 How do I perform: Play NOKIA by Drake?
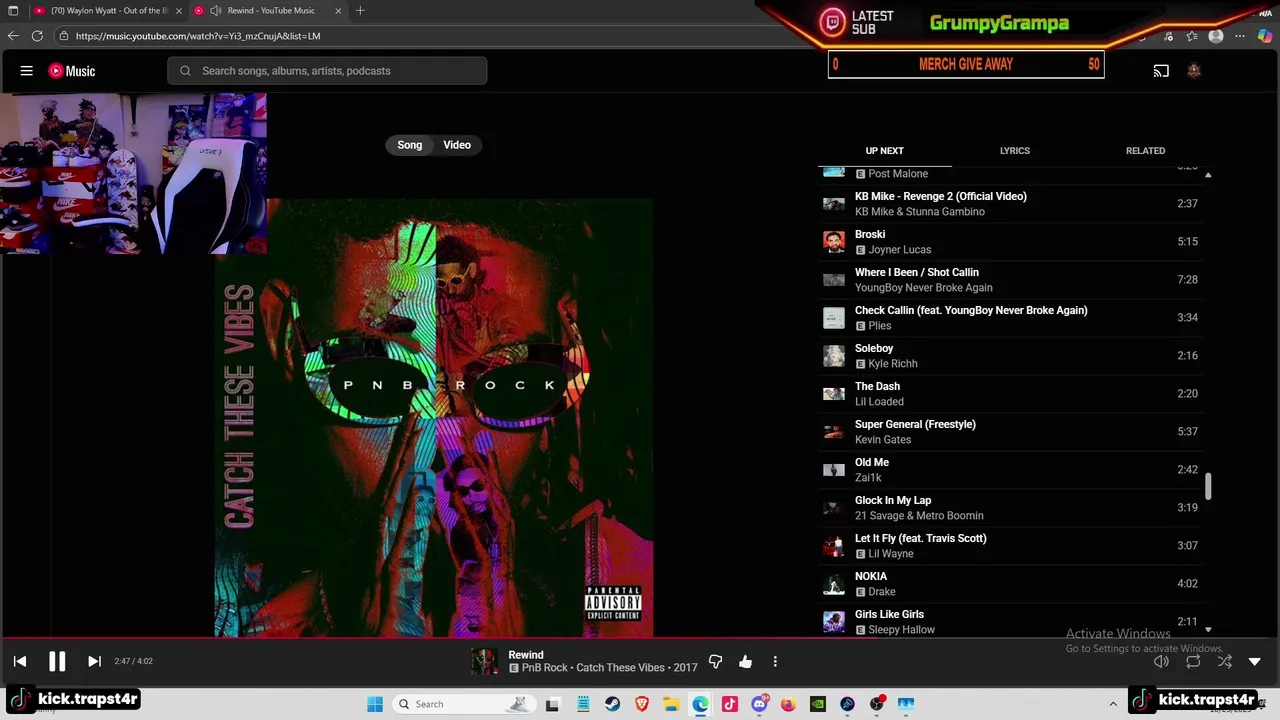1010,584
